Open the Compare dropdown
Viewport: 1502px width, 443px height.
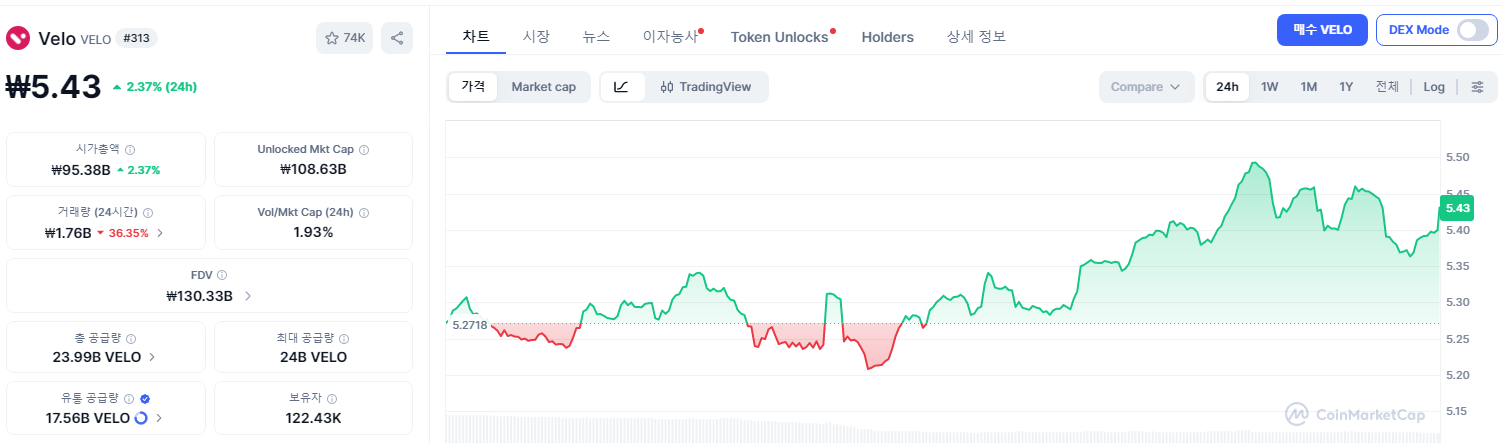[x=1146, y=87]
